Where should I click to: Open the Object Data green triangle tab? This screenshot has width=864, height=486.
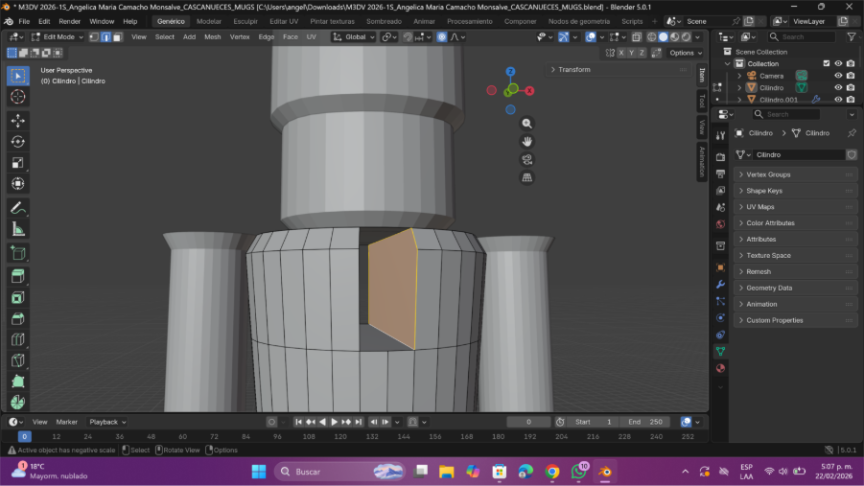click(720, 351)
